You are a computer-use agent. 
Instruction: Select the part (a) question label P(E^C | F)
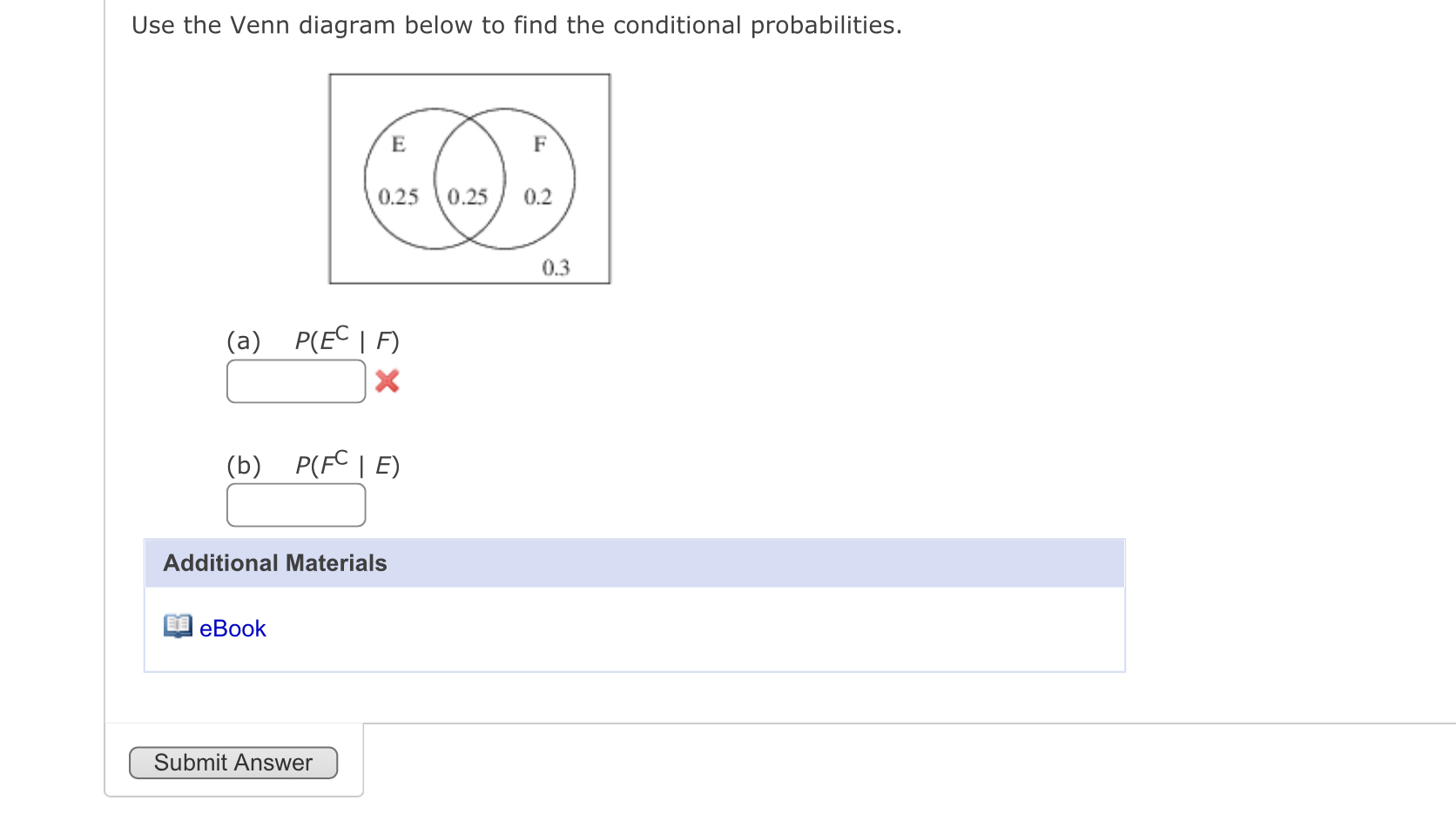click(347, 341)
